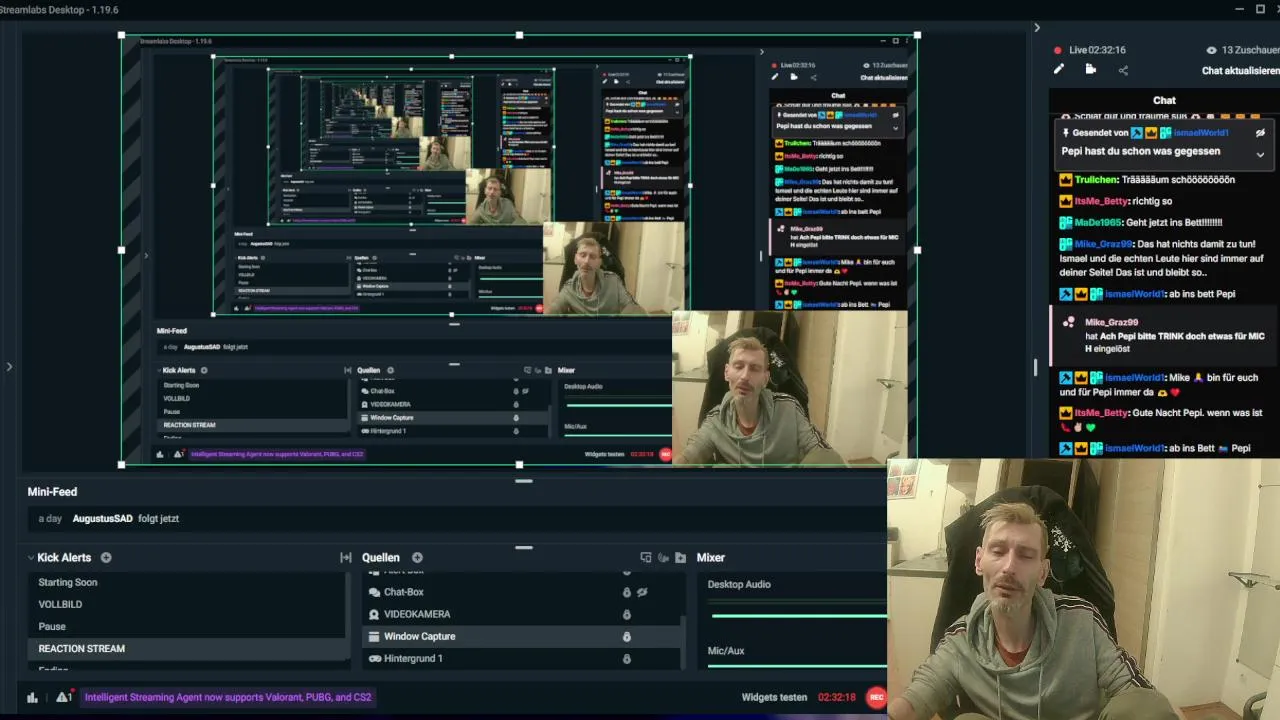Click the add folder icon in Quellen
This screenshot has height=720, width=1280.
(680, 558)
